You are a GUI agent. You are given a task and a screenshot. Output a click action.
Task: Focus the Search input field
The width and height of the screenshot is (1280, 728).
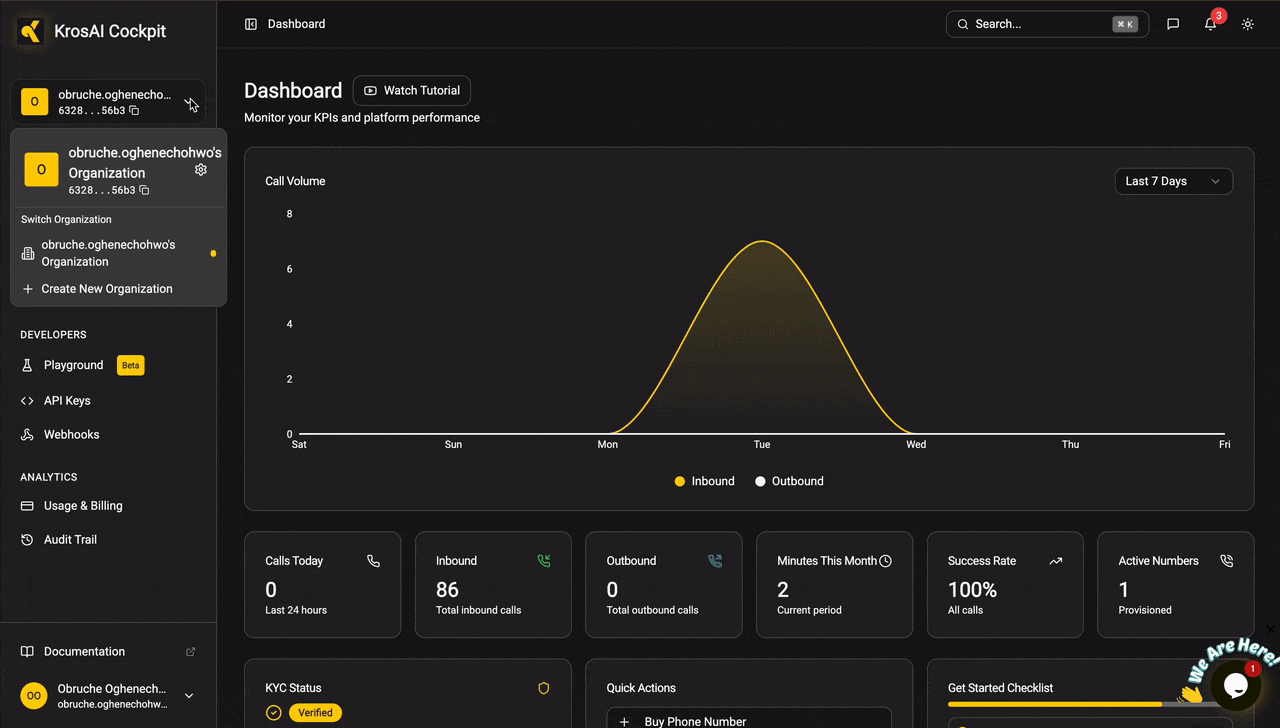tap(1047, 24)
